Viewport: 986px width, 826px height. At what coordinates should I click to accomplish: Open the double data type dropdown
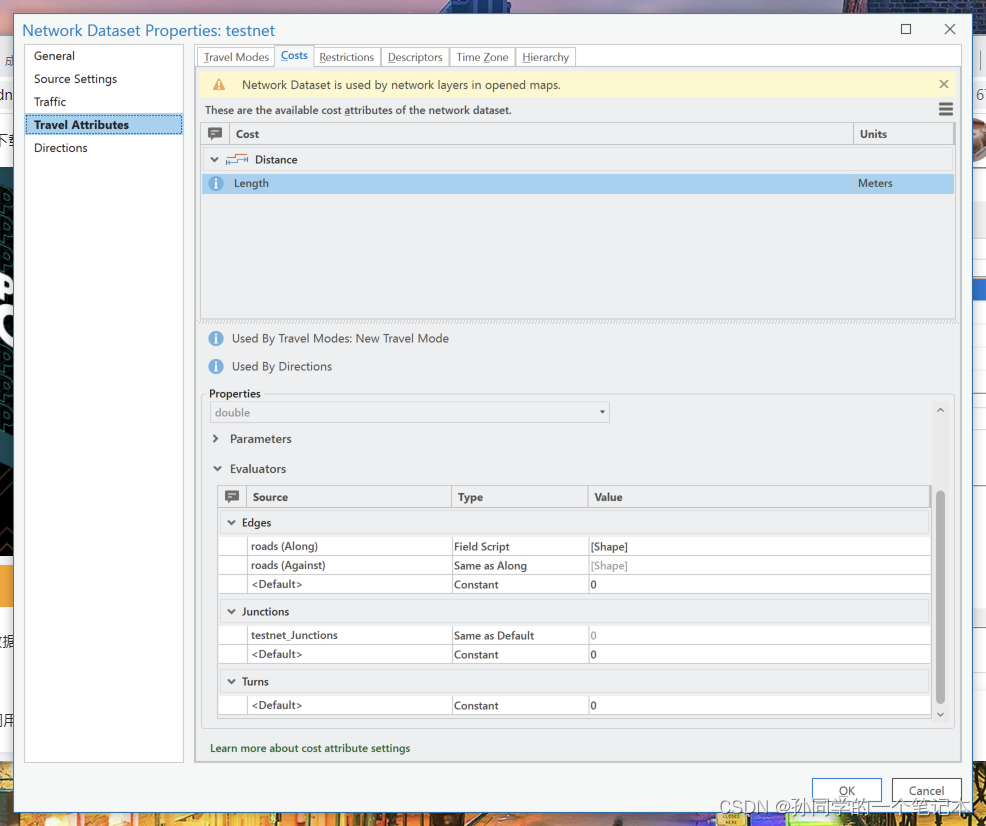[x=409, y=412]
